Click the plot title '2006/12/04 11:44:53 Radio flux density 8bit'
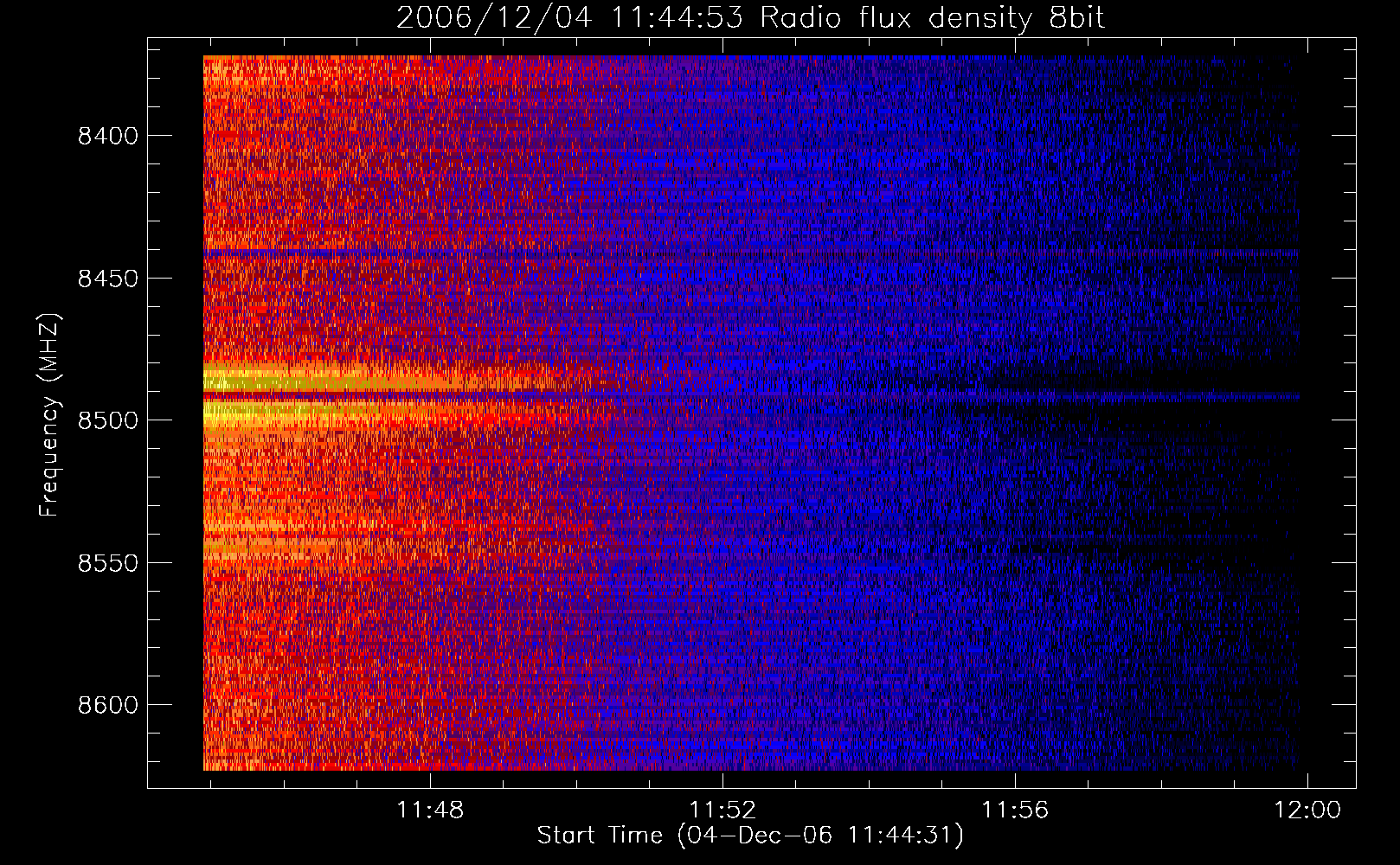This screenshot has width=1400, height=865. [750, 18]
